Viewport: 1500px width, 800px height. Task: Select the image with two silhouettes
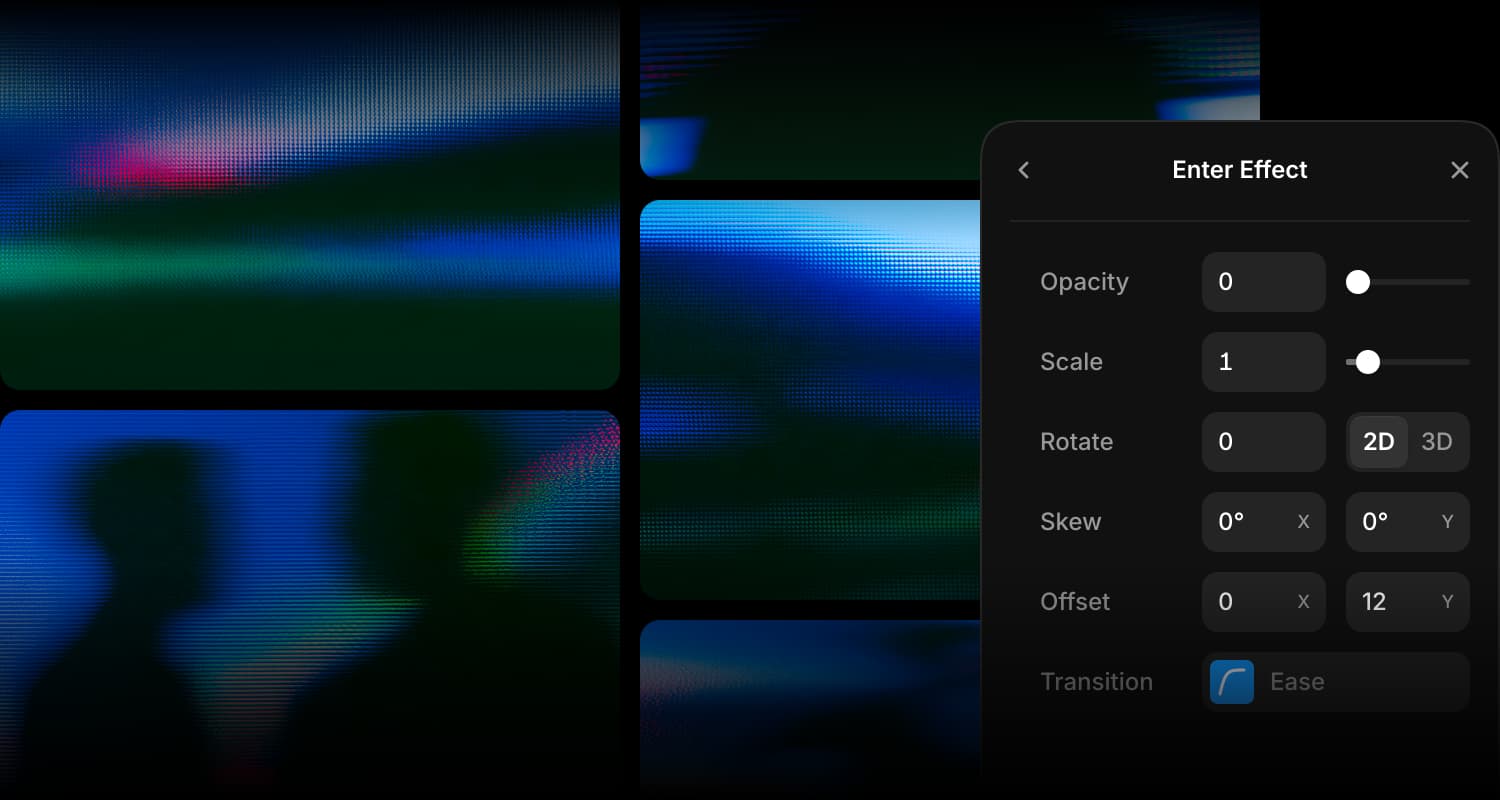coord(310,605)
